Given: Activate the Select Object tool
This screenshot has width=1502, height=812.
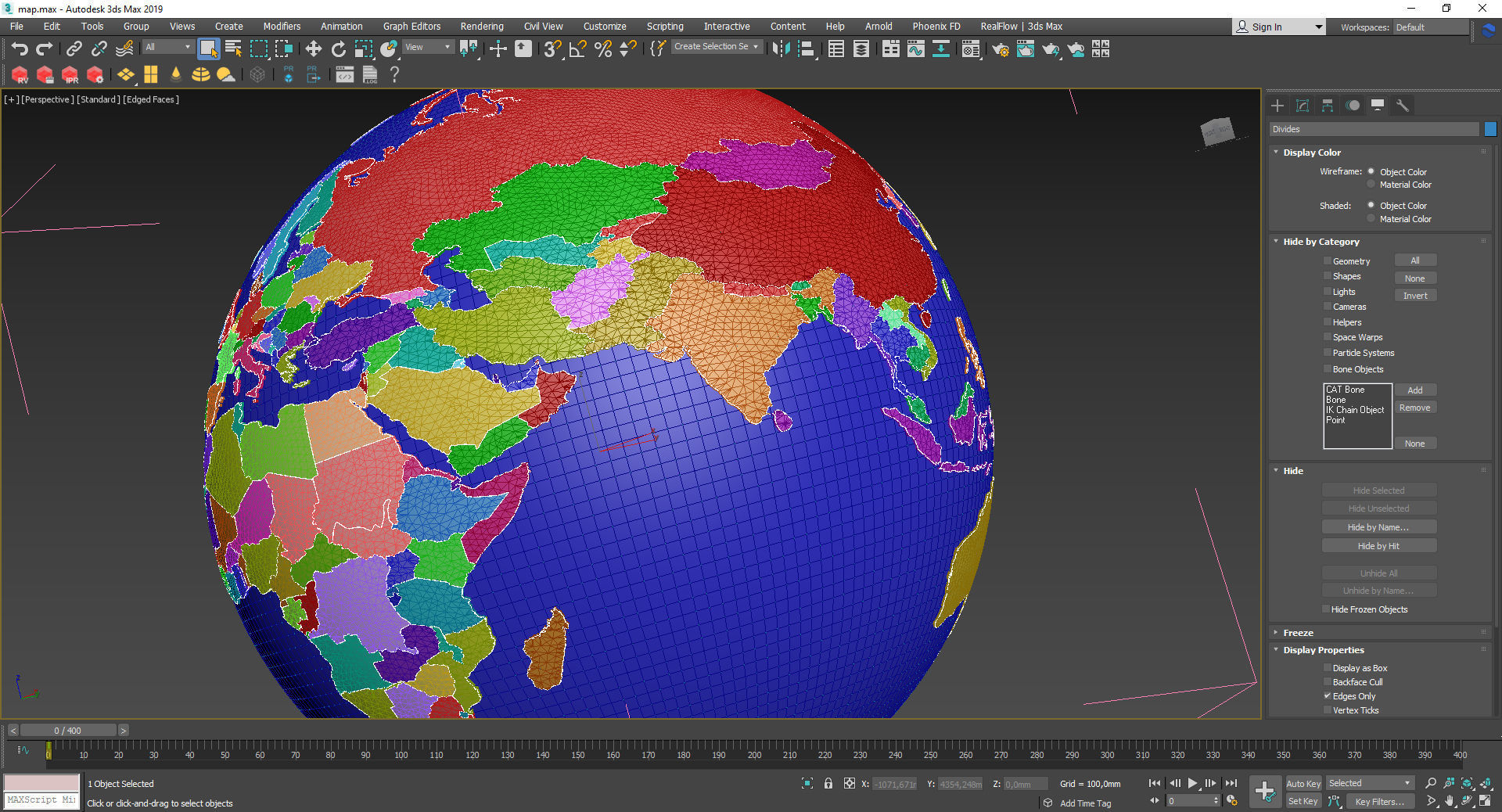Looking at the screenshot, I should click(x=208, y=49).
